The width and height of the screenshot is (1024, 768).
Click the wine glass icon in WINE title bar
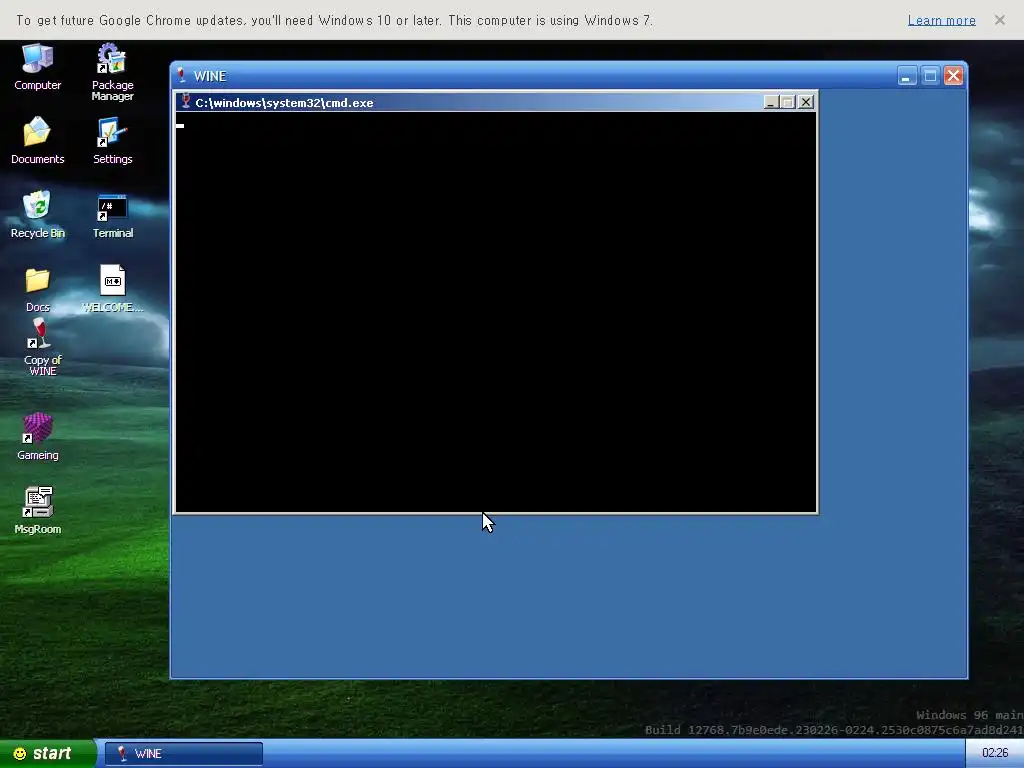[x=182, y=76]
